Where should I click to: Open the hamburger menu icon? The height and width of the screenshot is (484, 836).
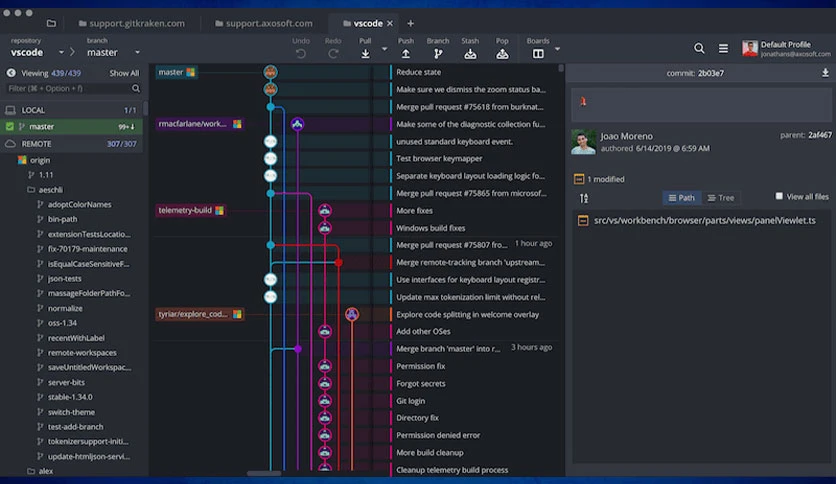(723, 49)
